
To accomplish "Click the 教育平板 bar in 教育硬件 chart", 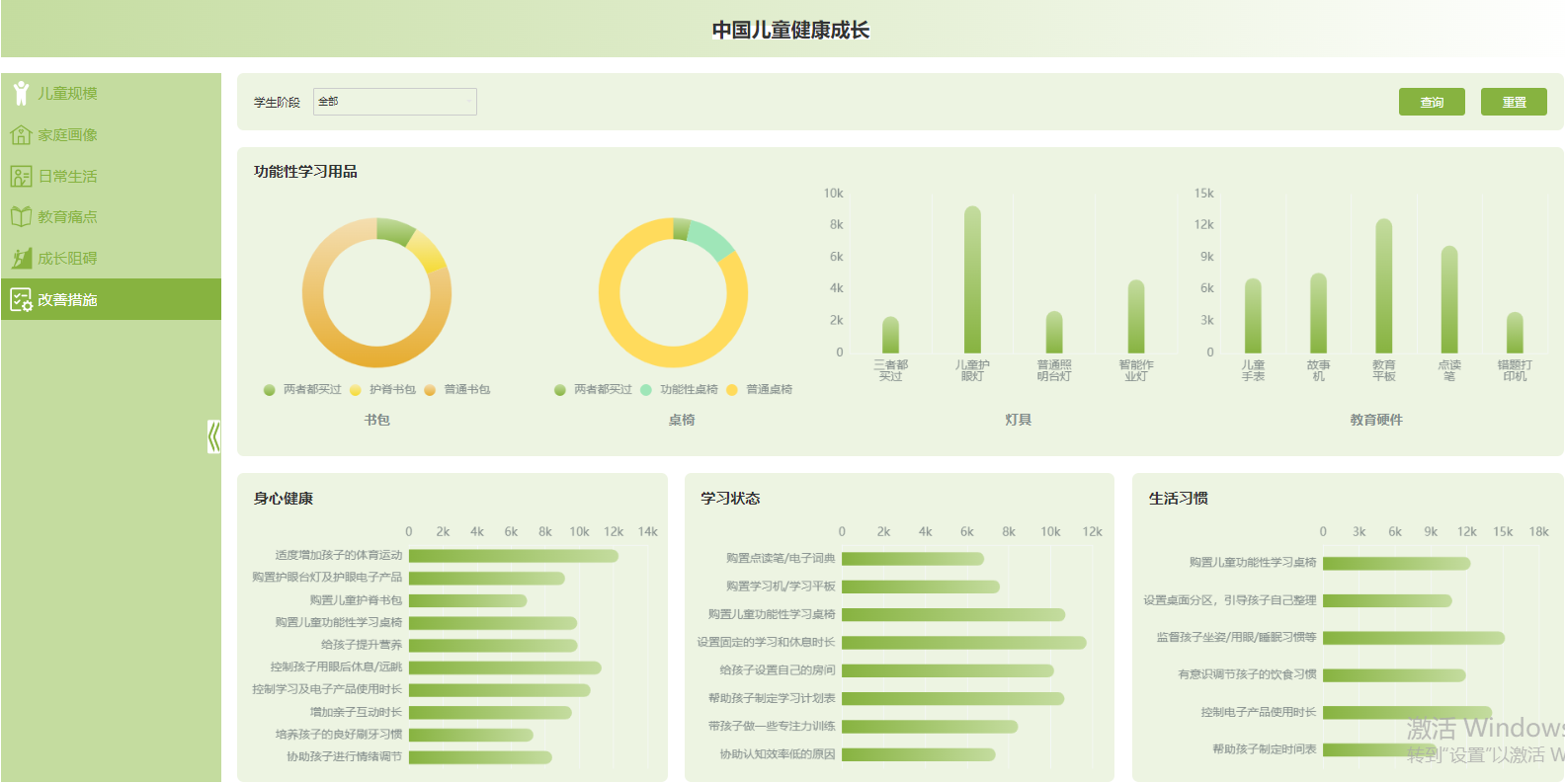I will coord(1384,286).
